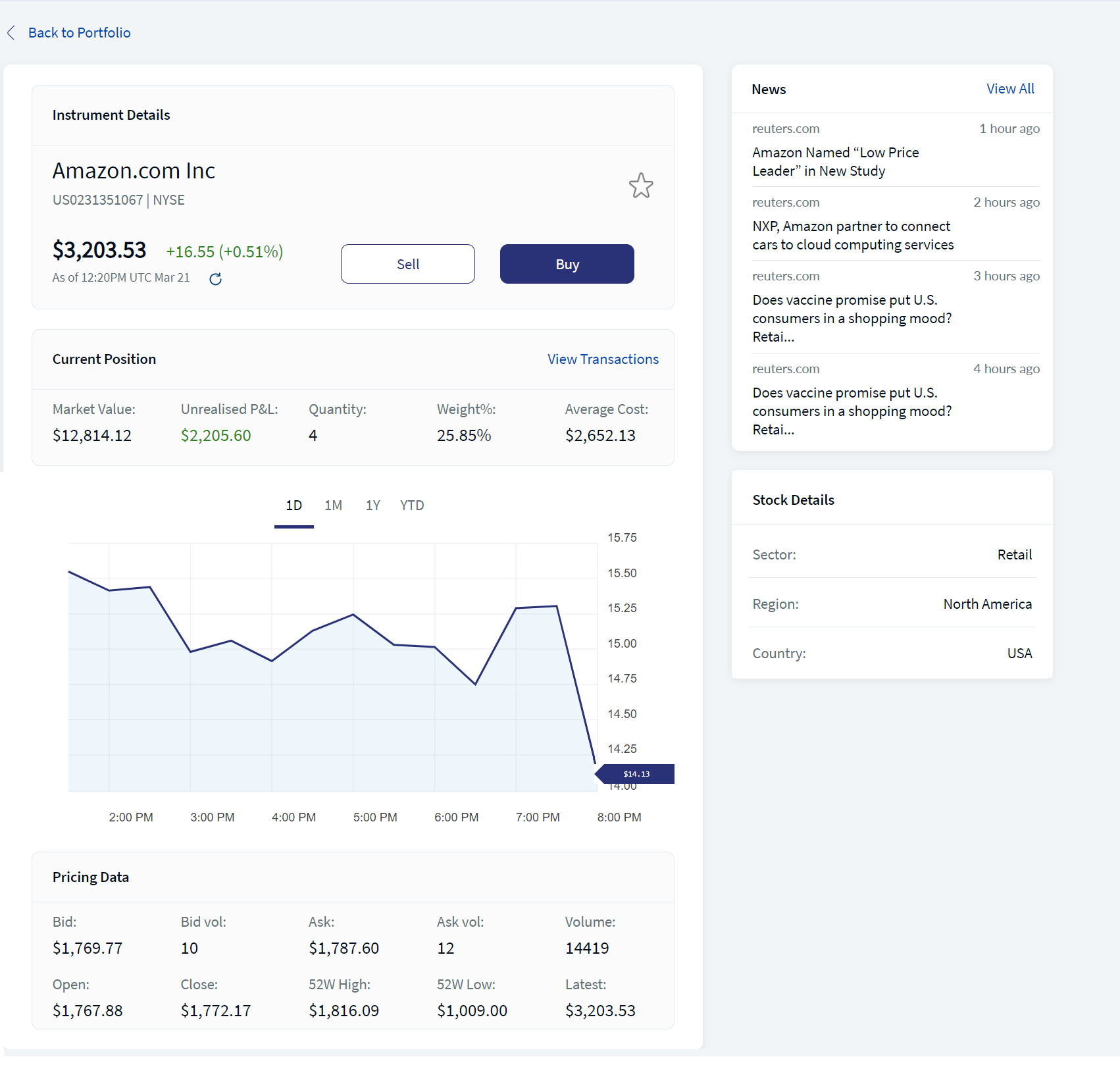Refresh the price with circular arrow icon
The image size is (1120, 1086).
tap(215, 279)
